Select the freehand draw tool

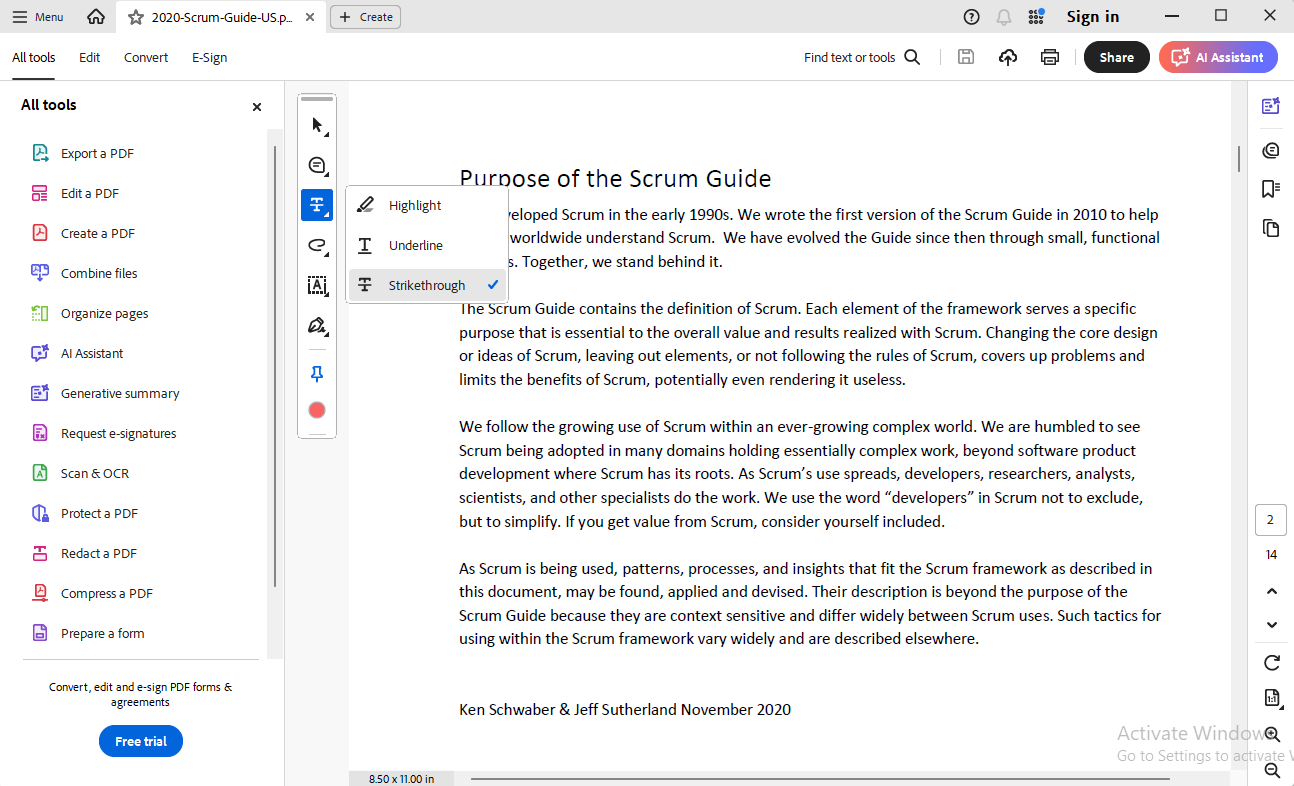tap(317, 246)
